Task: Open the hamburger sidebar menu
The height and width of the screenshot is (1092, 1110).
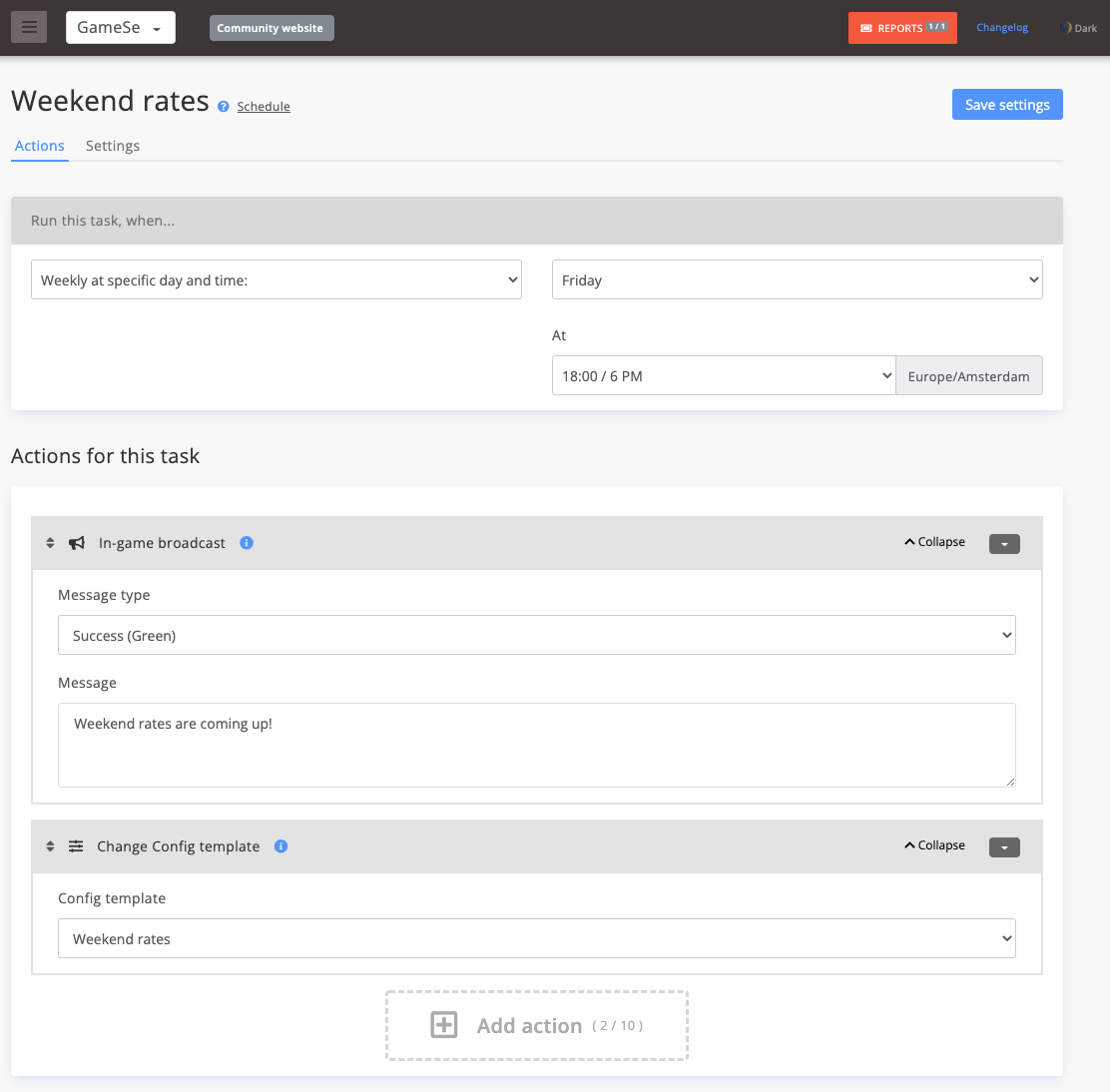Action: 29,28
